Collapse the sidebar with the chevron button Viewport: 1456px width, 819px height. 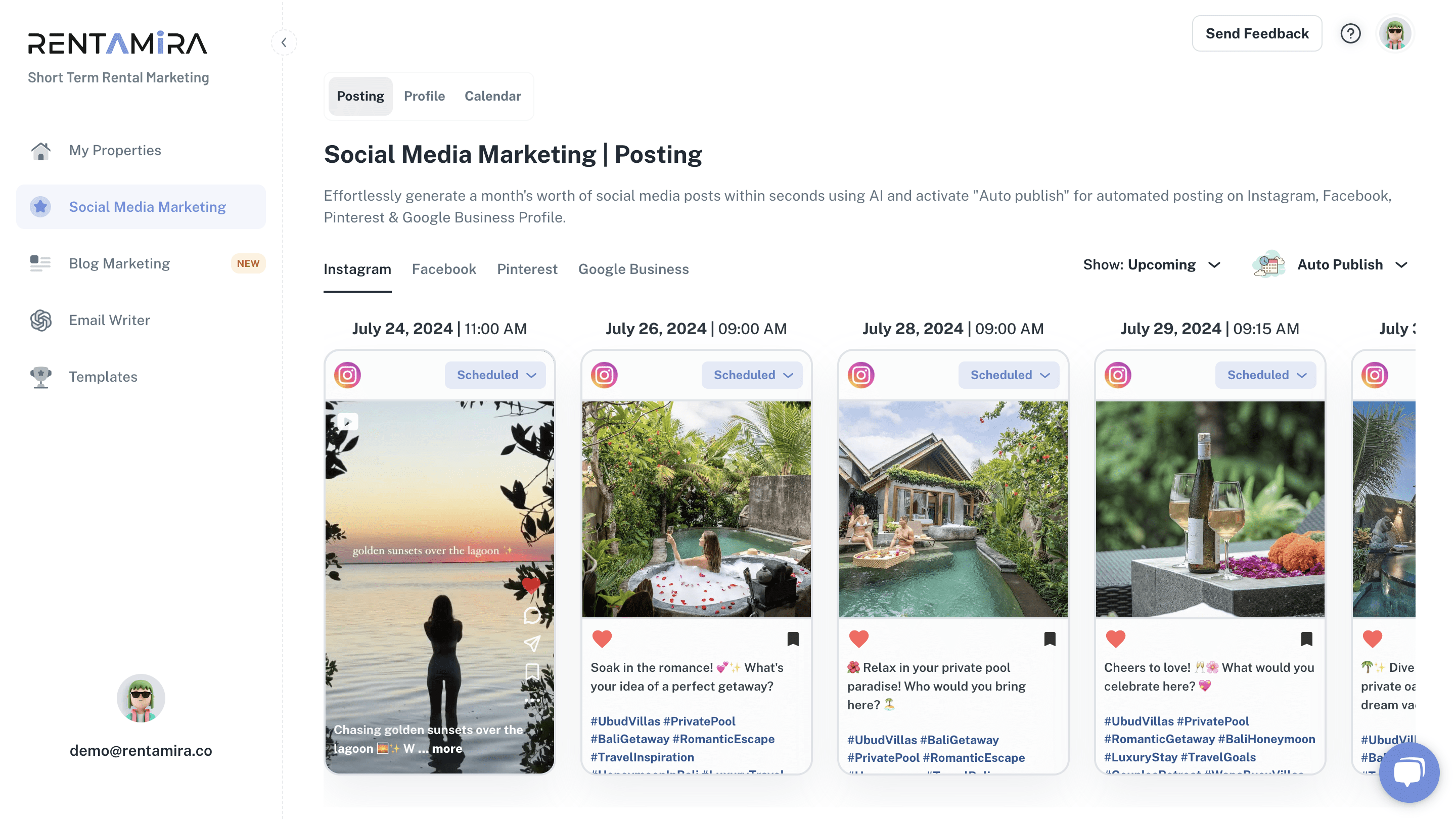pos(284,42)
